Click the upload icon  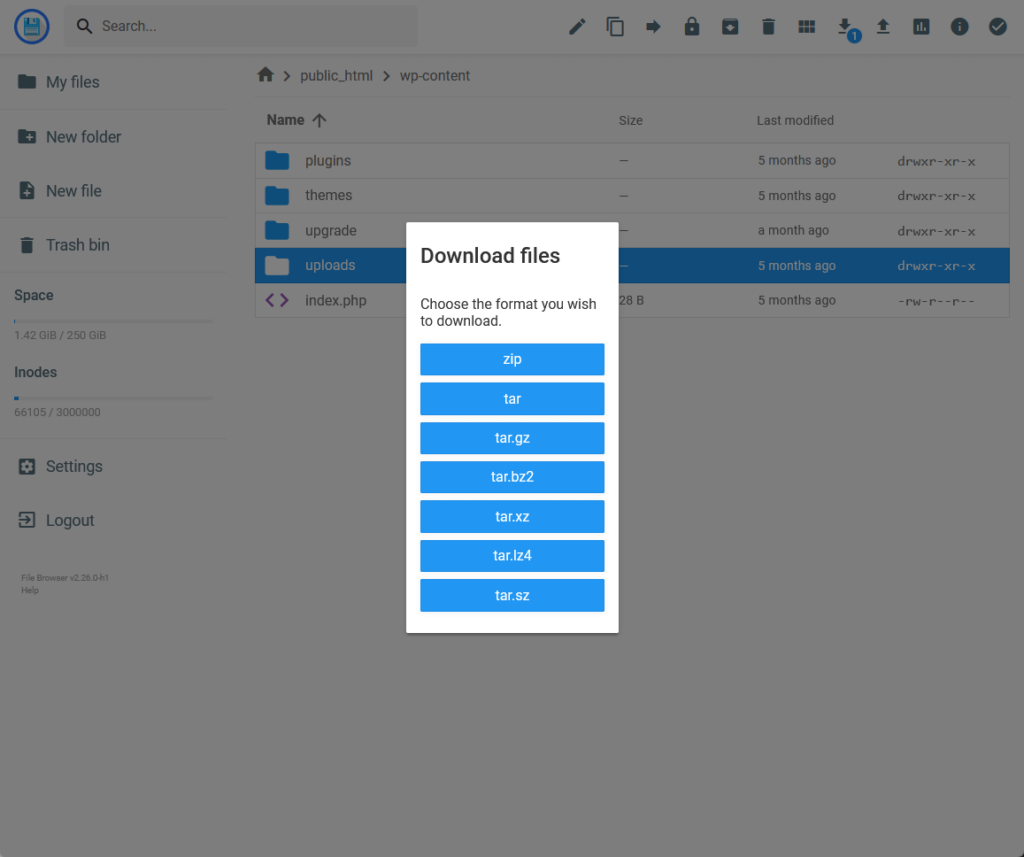[883, 27]
